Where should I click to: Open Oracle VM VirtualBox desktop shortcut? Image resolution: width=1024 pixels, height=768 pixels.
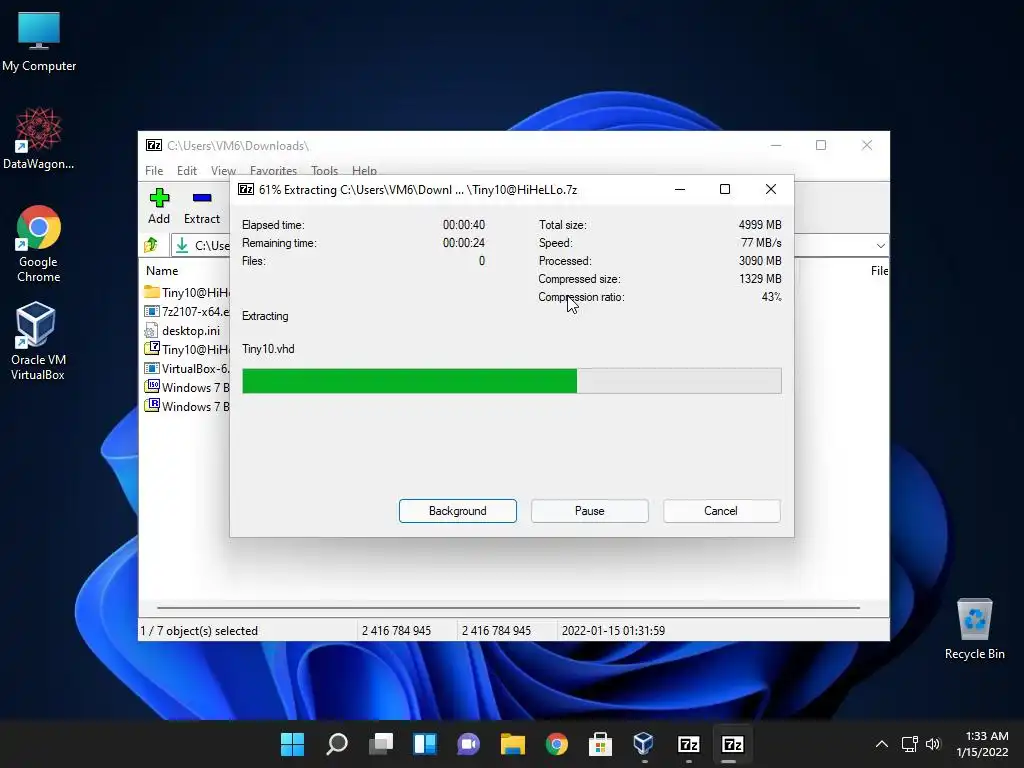coord(37,341)
